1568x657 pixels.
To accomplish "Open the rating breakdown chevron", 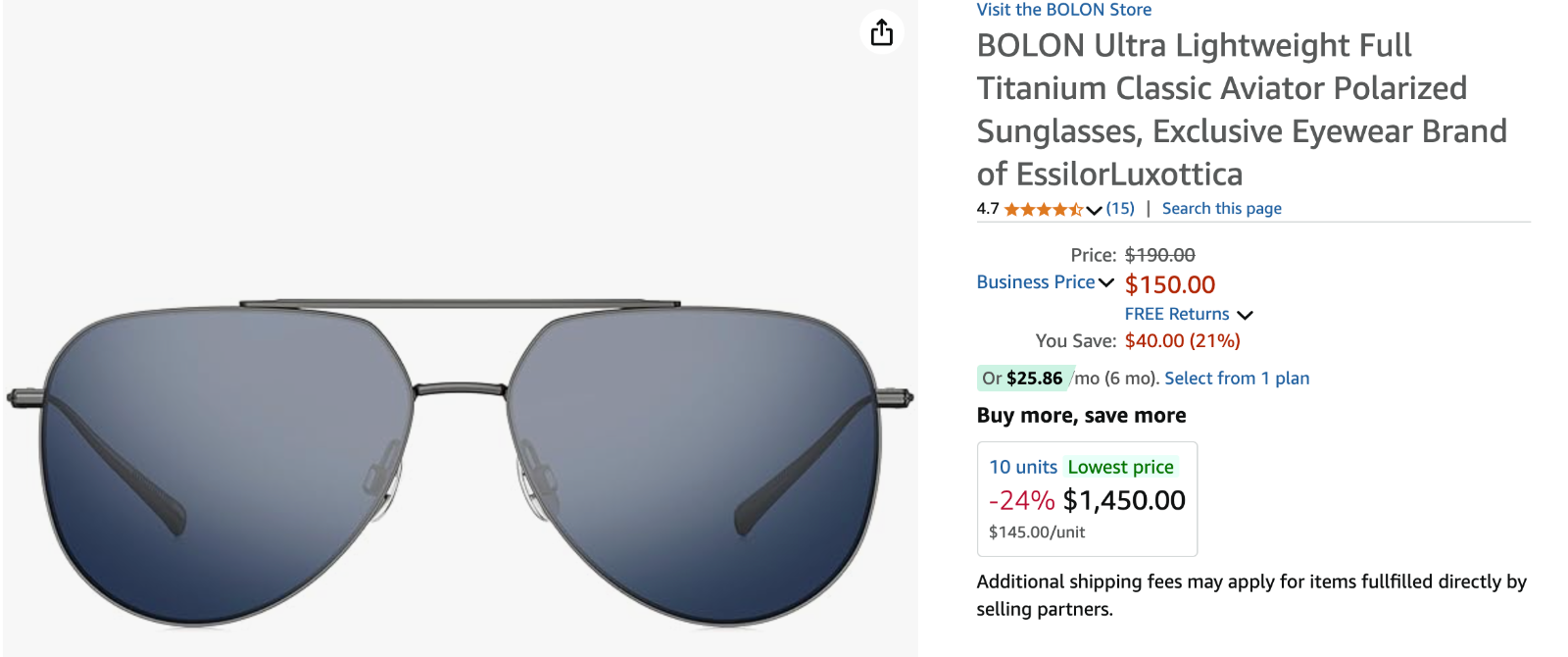I will pos(1095,210).
